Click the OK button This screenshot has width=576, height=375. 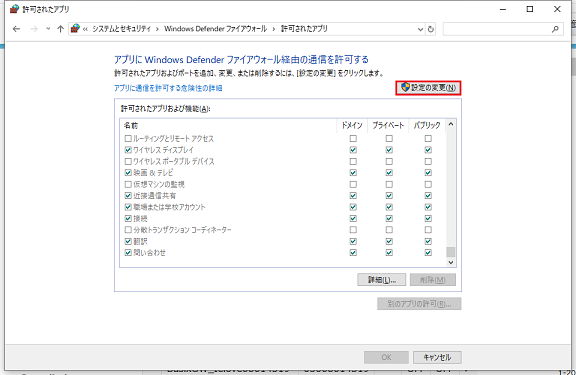pyautogui.click(x=386, y=357)
